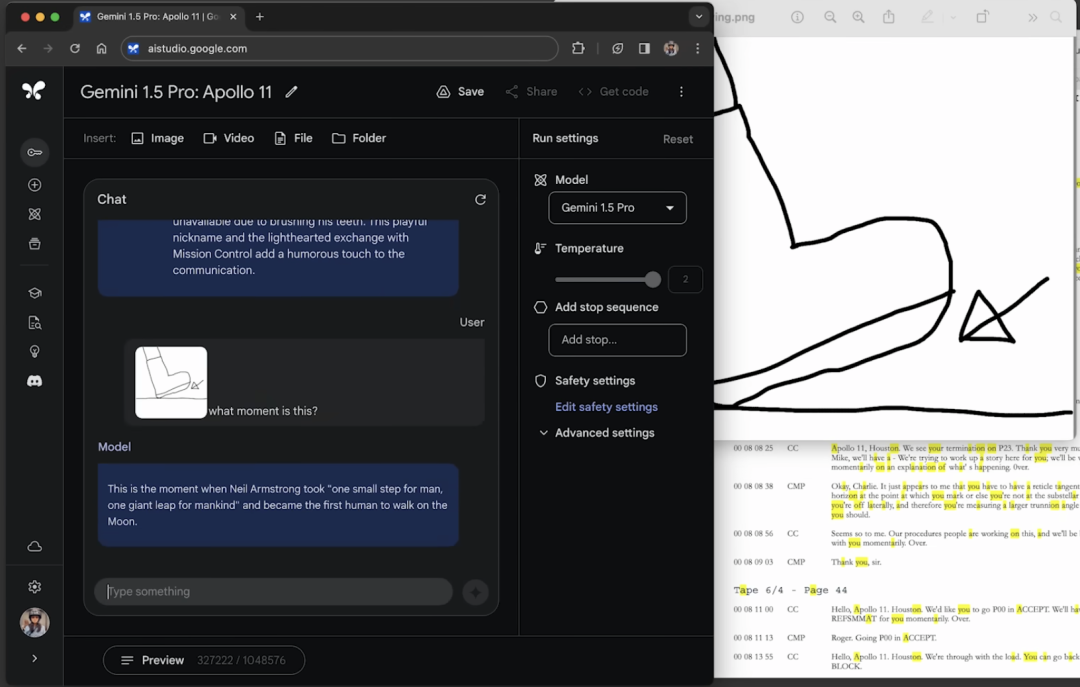
Task: Select the Gemini 1.5 Pro browser tab
Action: (x=157, y=17)
